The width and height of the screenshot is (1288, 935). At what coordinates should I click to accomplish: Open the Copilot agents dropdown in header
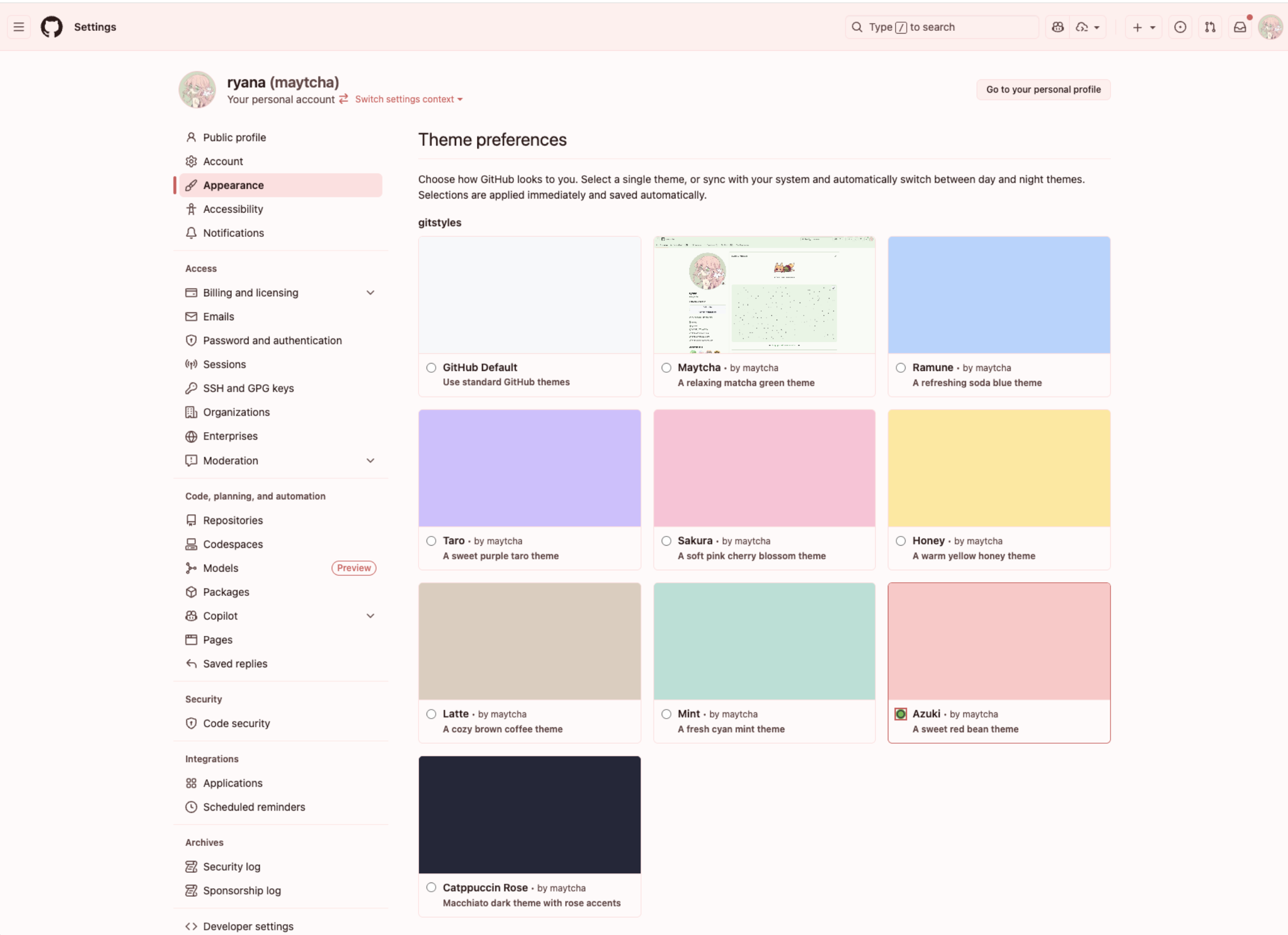pyautogui.click(x=1088, y=27)
